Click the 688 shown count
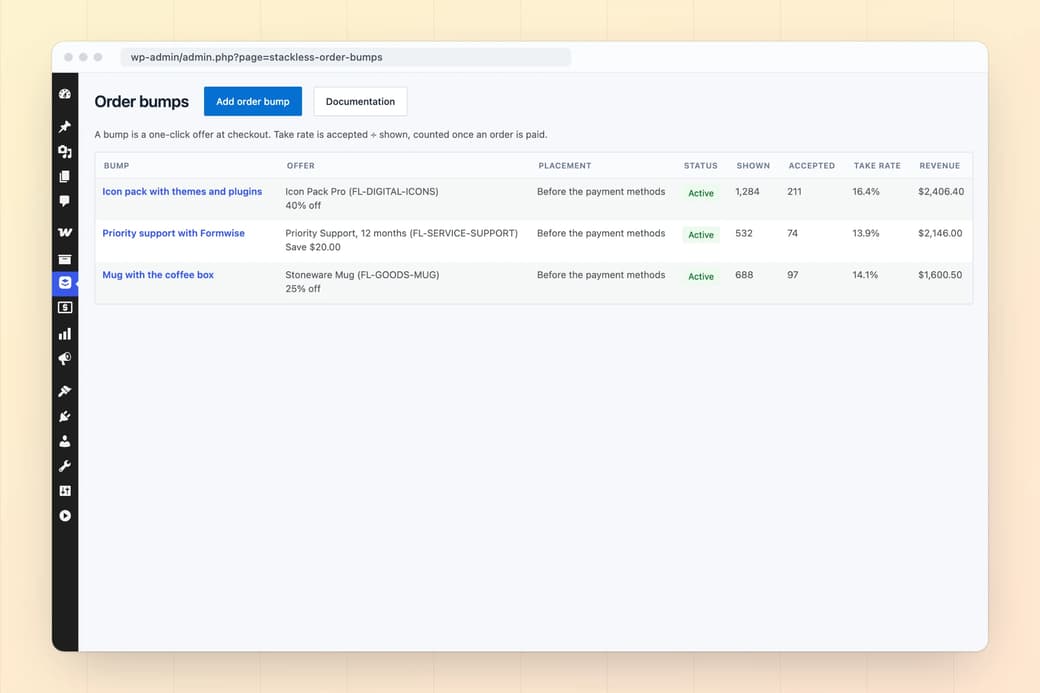 coord(744,275)
